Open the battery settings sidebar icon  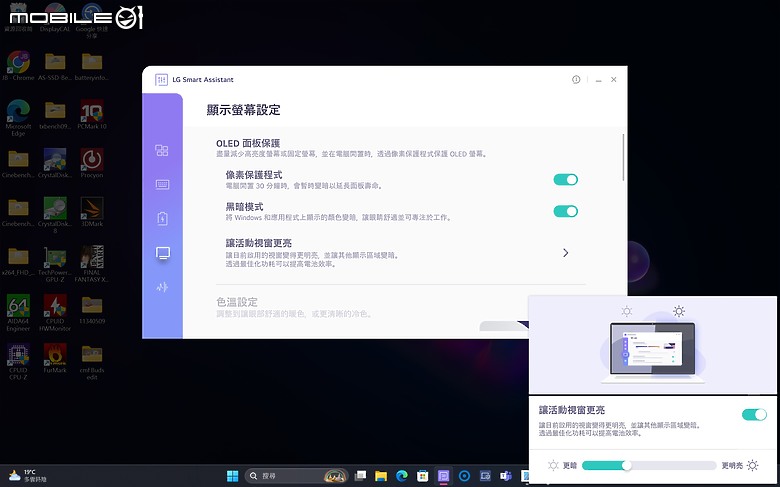click(162, 218)
